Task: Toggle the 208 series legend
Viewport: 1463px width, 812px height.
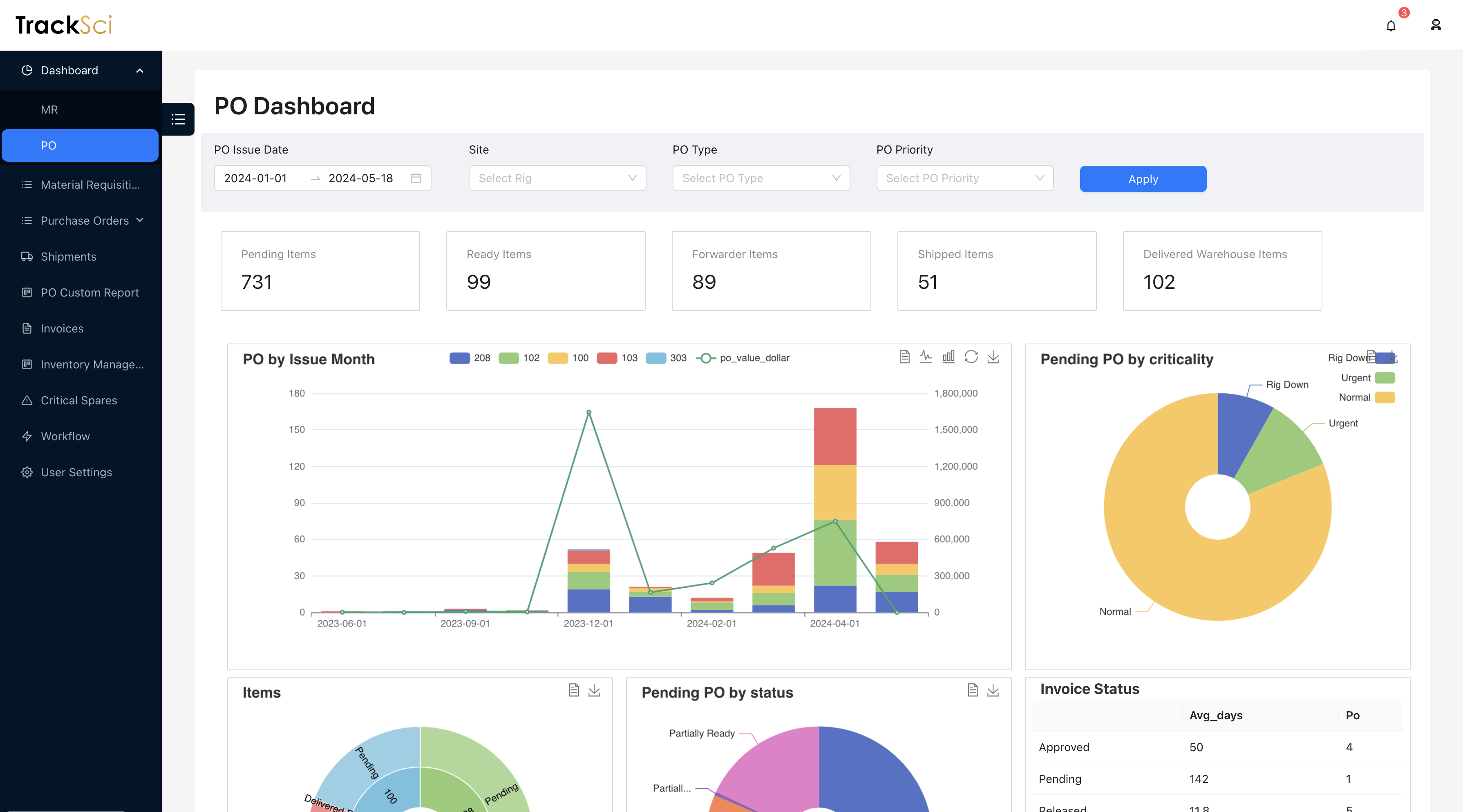Action: tap(470, 358)
